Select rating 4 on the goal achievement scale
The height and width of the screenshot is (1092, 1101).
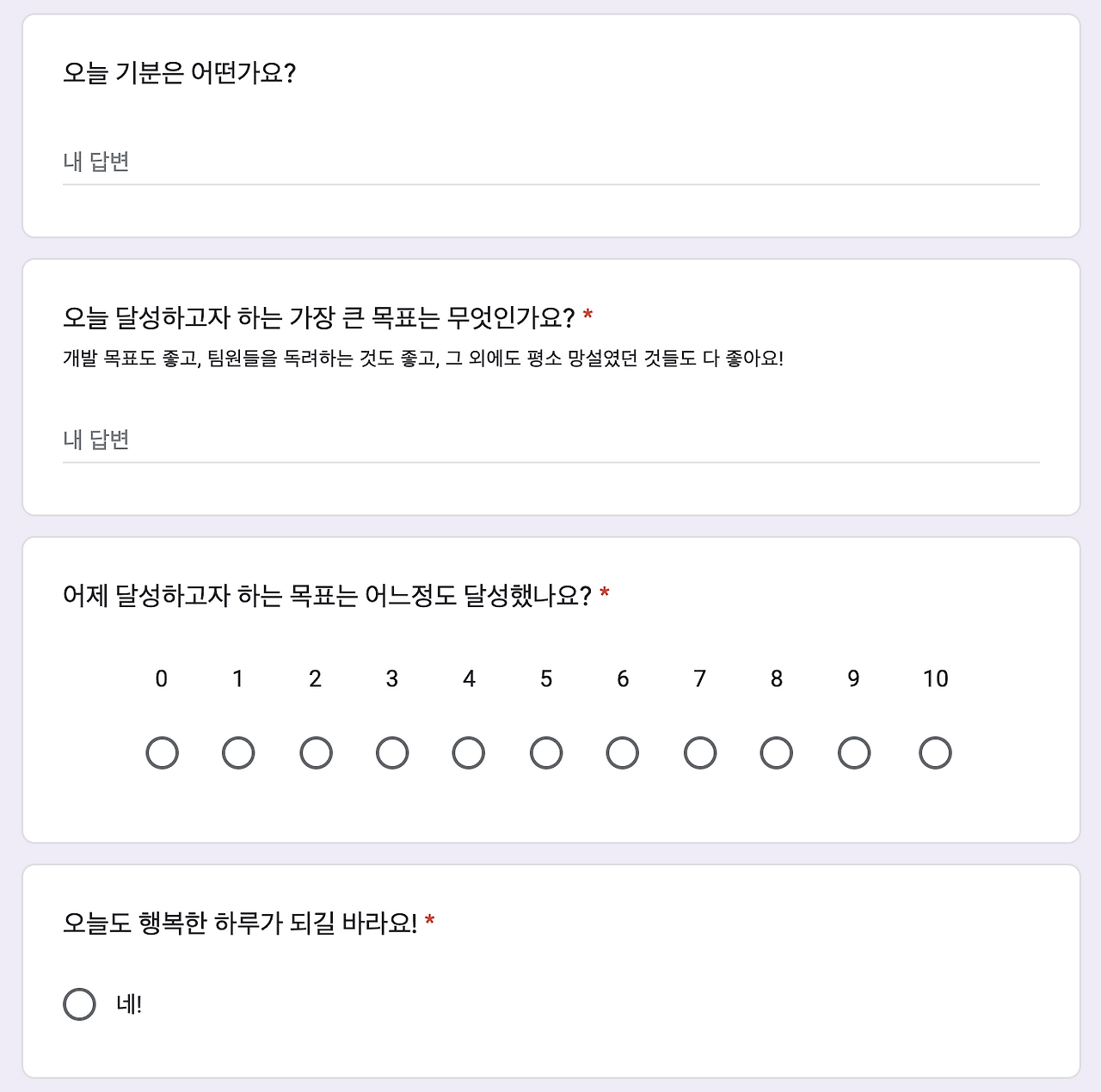click(469, 752)
